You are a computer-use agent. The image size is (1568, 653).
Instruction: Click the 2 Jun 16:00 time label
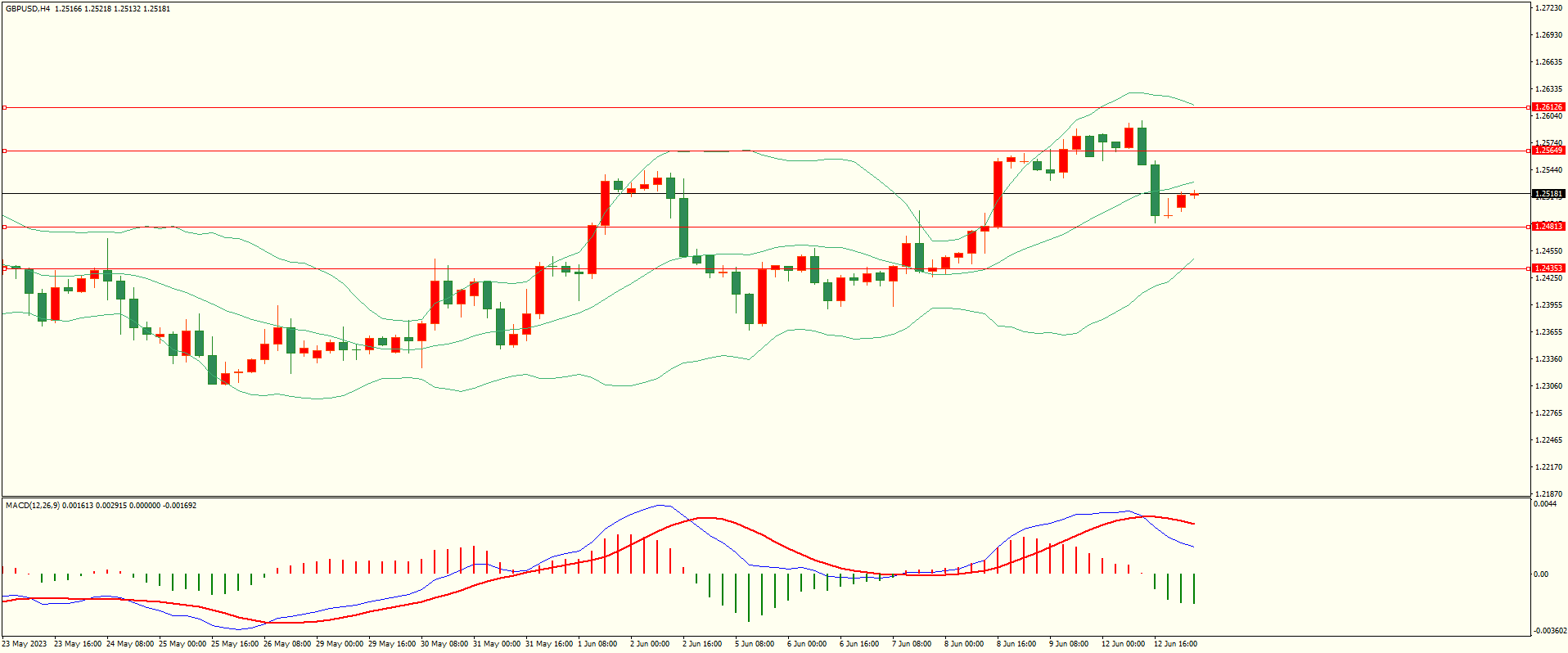click(x=702, y=644)
